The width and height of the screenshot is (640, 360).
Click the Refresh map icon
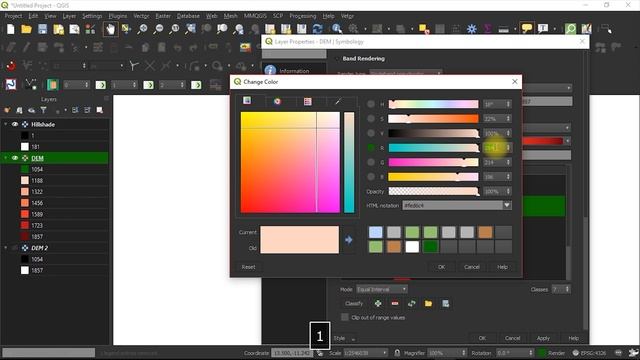pyautogui.click(x=317, y=29)
